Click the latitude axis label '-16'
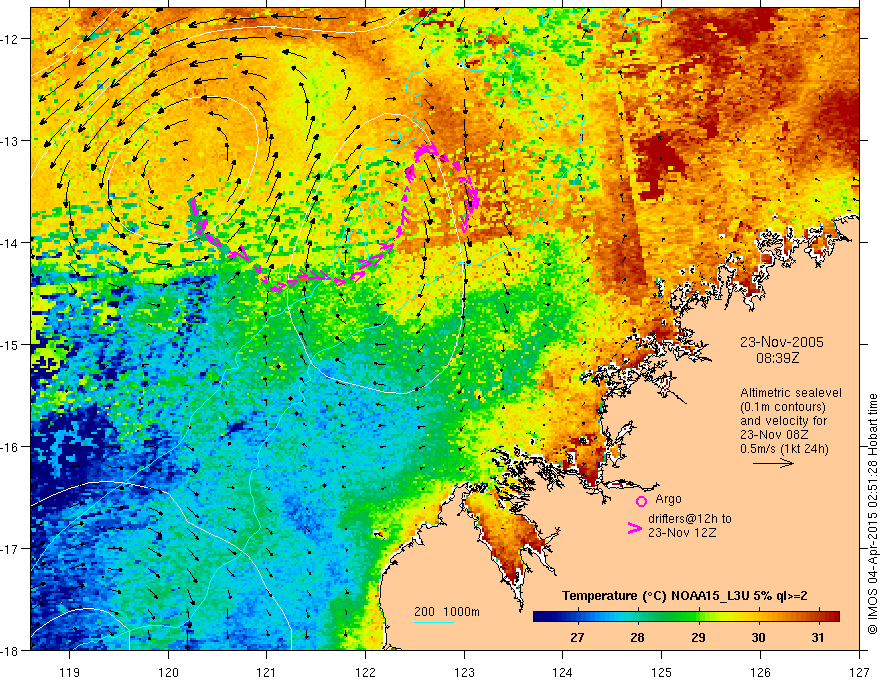 [11, 447]
